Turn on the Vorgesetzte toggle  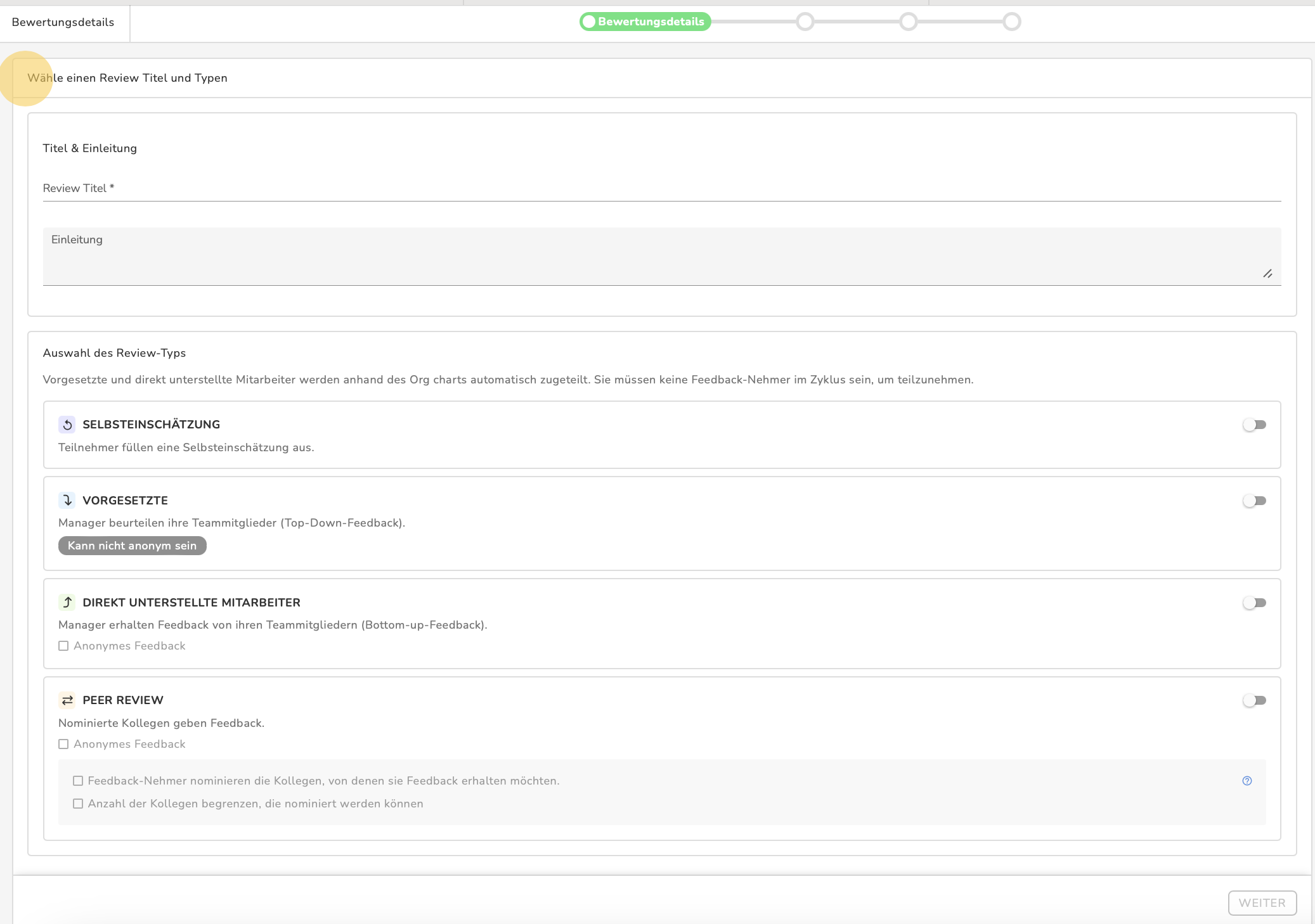(x=1254, y=501)
